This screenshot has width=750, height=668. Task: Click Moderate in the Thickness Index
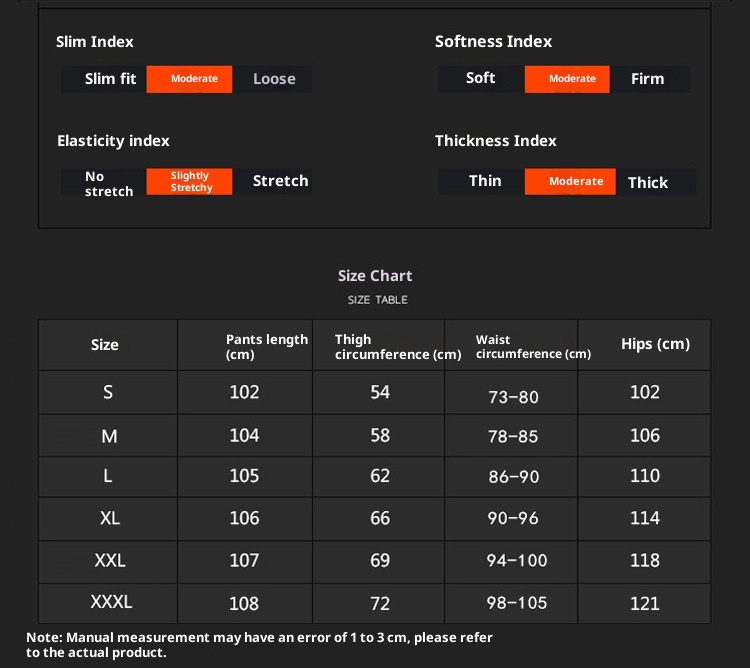pyautogui.click(x=576, y=181)
